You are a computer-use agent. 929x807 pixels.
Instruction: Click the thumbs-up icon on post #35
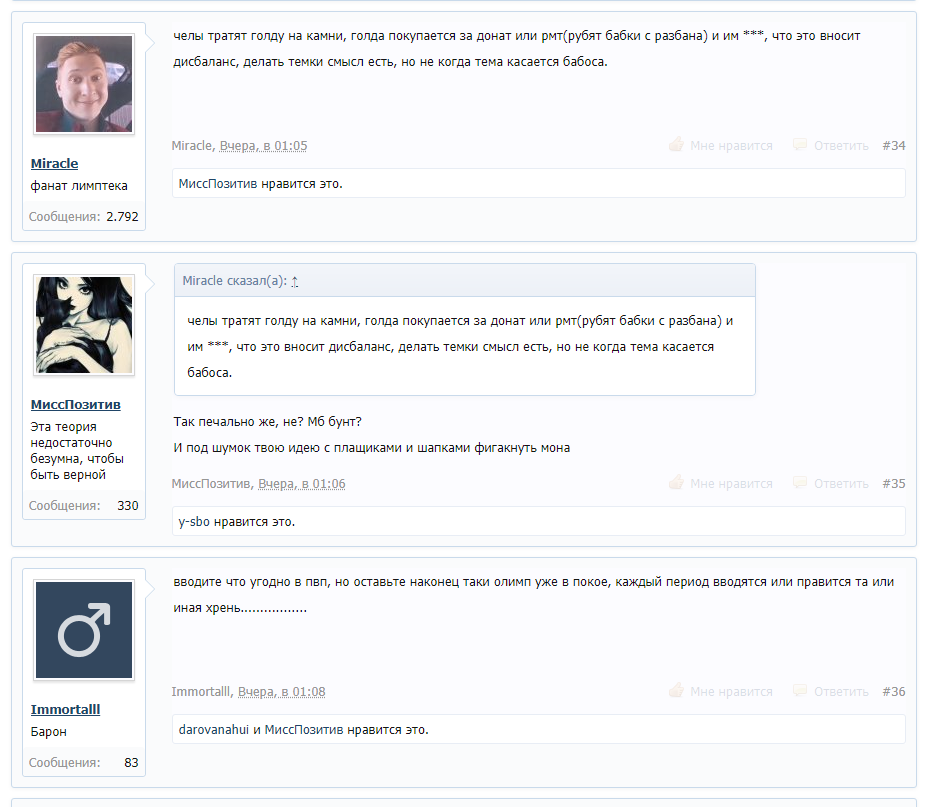pos(677,484)
